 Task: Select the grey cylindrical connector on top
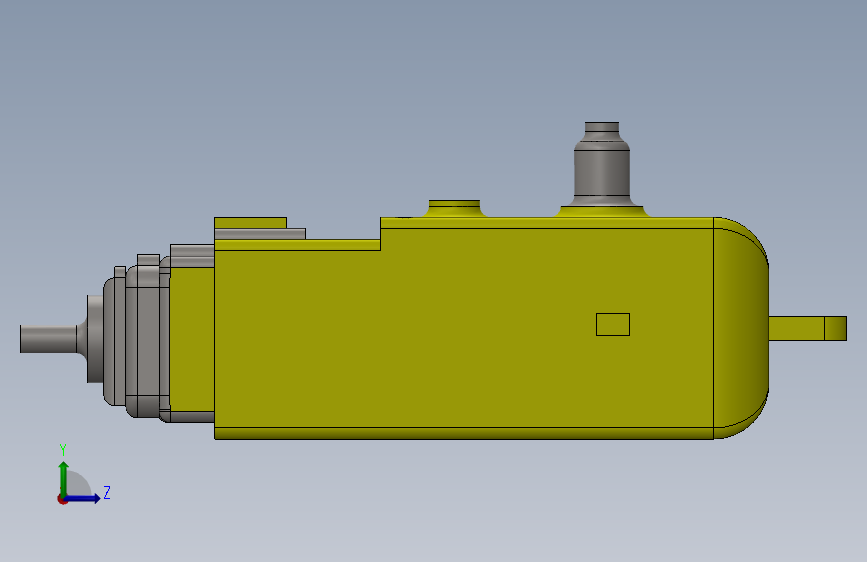[602, 164]
